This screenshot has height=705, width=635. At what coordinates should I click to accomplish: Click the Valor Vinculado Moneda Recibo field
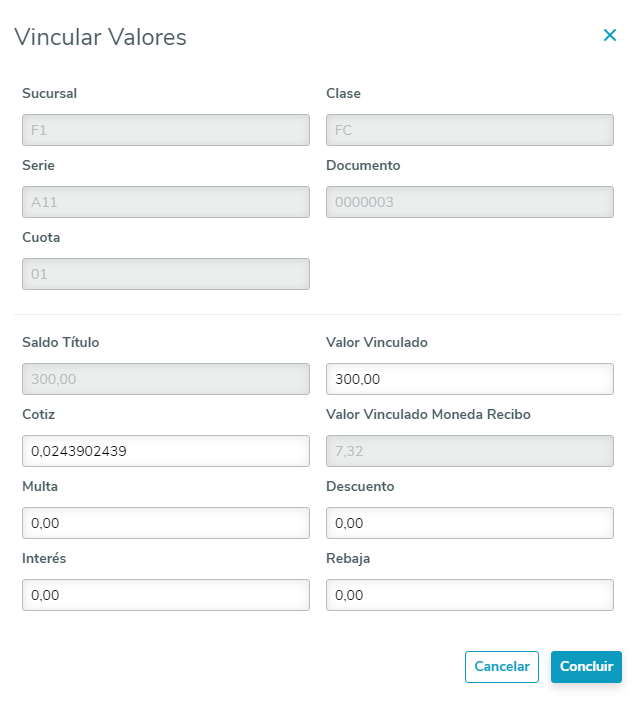coord(469,451)
